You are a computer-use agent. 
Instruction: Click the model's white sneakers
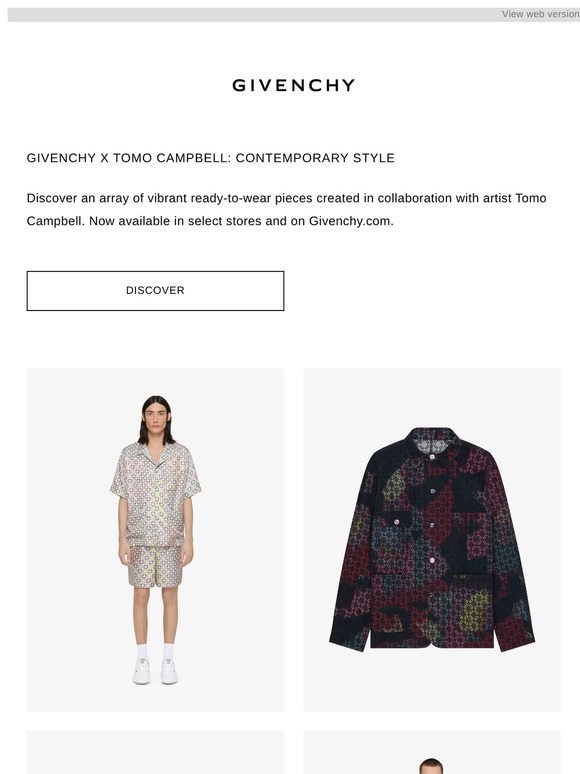(x=155, y=672)
